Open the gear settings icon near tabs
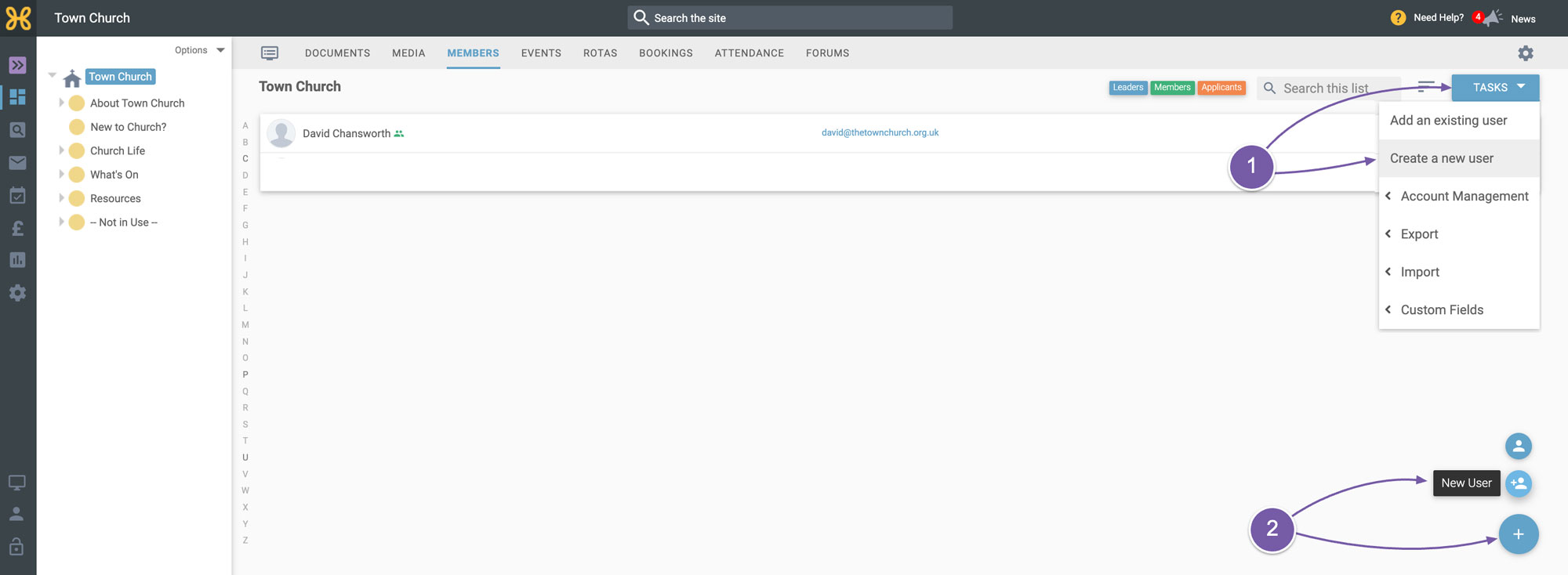Viewport: 1568px width, 575px height. [1526, 53]
